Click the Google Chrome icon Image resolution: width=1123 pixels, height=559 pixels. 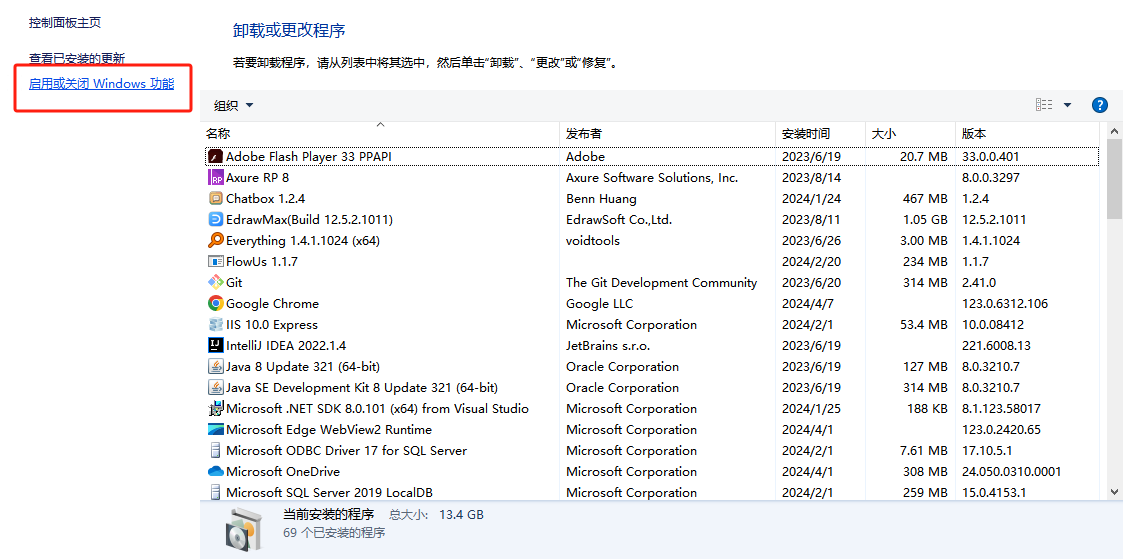pos(215,303)
